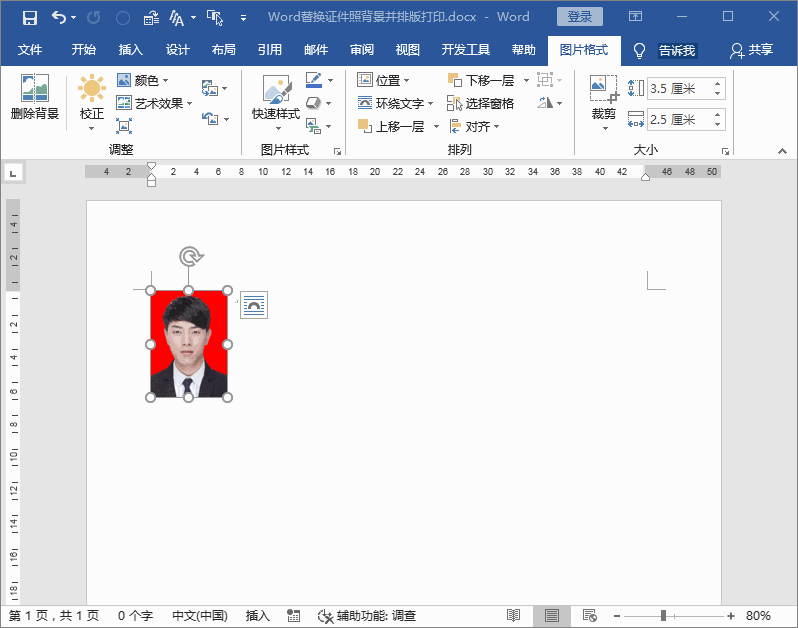The width and height of the screenshot is (798, 628).
Task: Decrease width with the down spinner
Action: pos(717,125)
